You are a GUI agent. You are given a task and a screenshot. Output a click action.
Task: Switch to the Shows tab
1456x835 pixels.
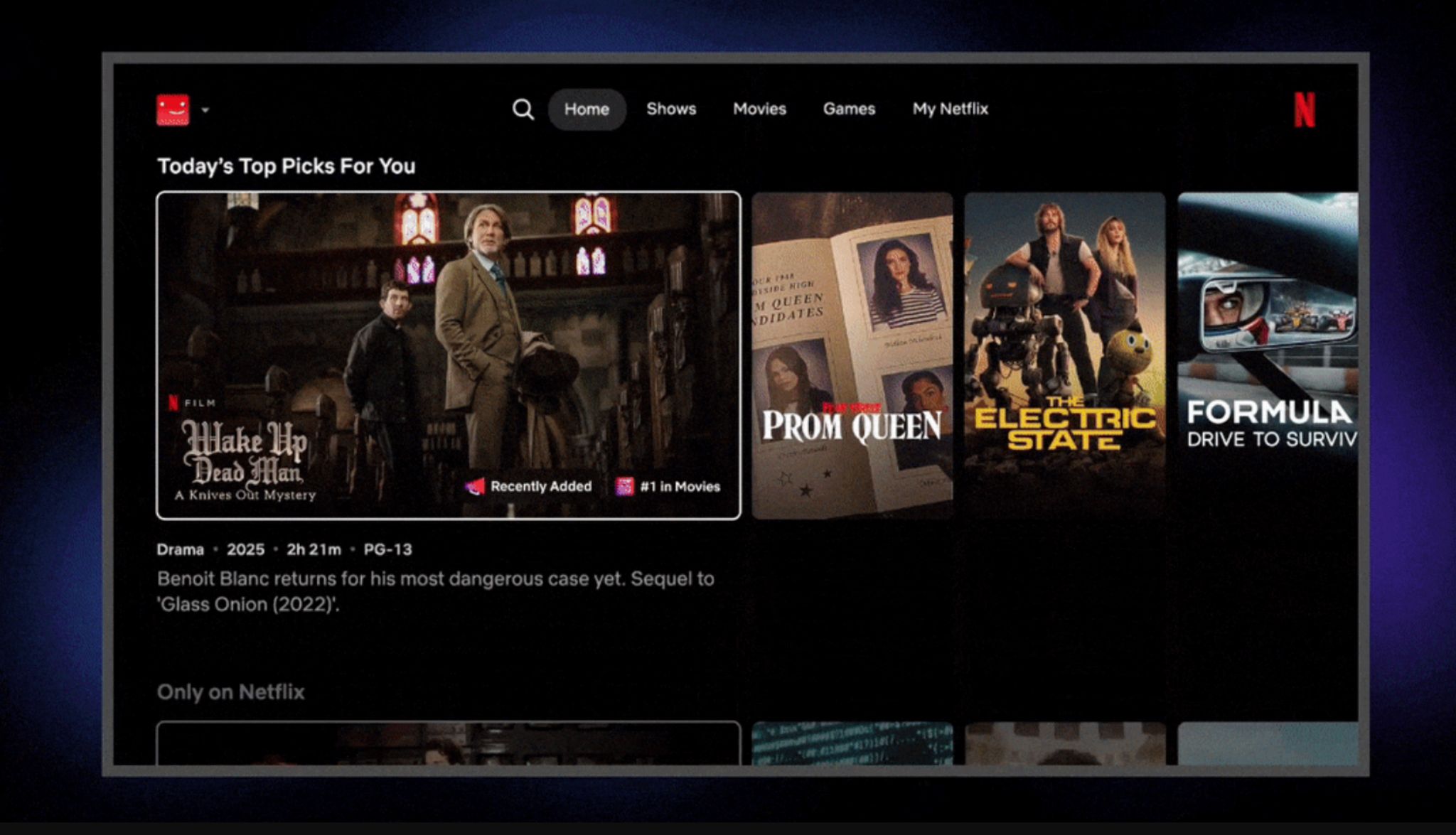671,109
